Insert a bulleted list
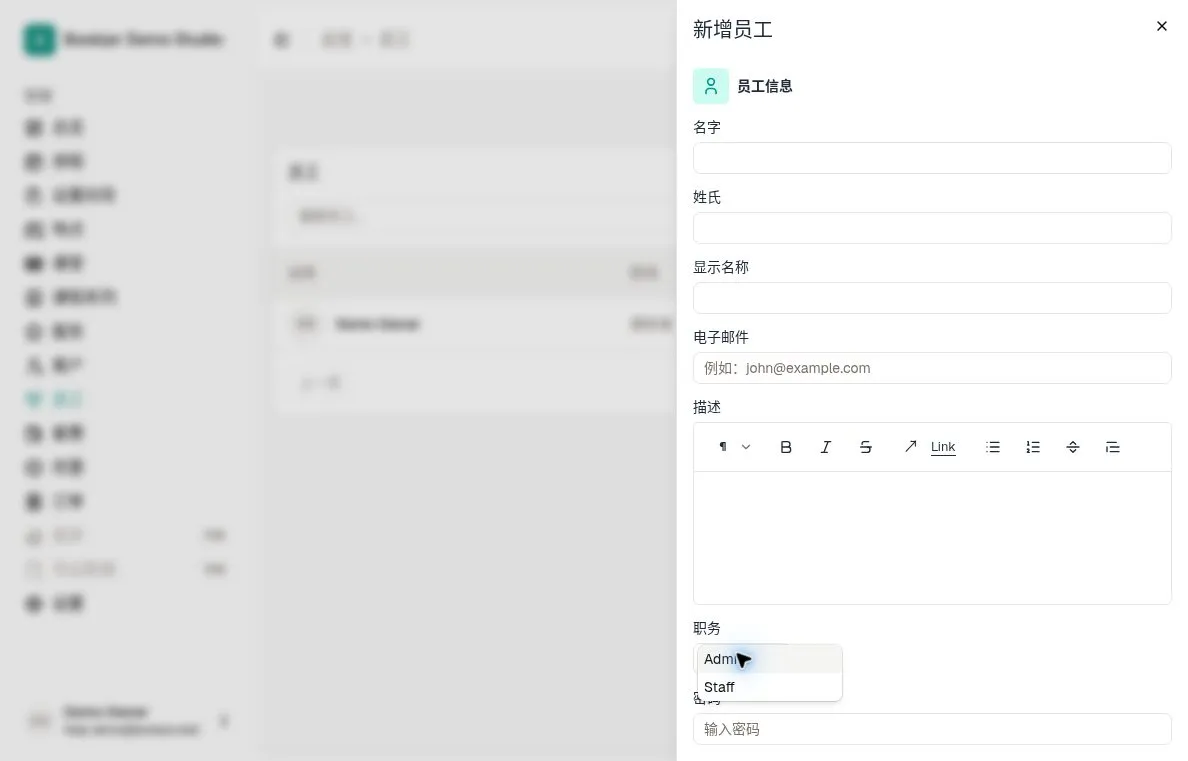Image resolution: width=1188 pixels, height=761 pixels. (993, 447)
